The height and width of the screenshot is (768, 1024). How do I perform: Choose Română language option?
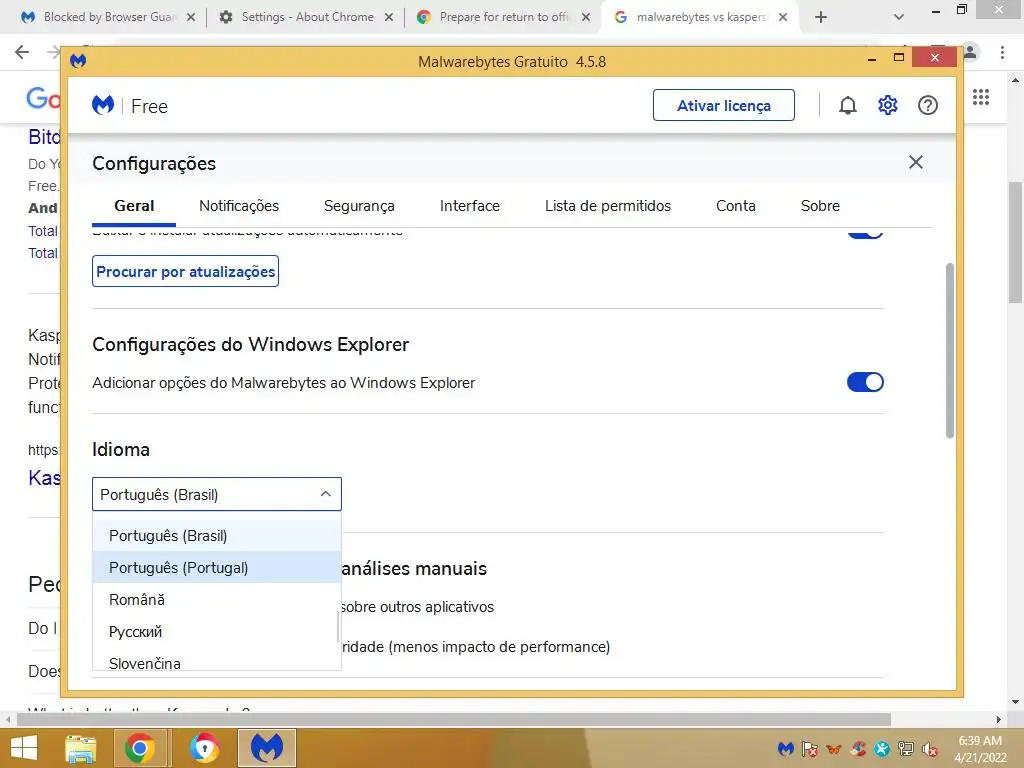(x=217, y=600)
